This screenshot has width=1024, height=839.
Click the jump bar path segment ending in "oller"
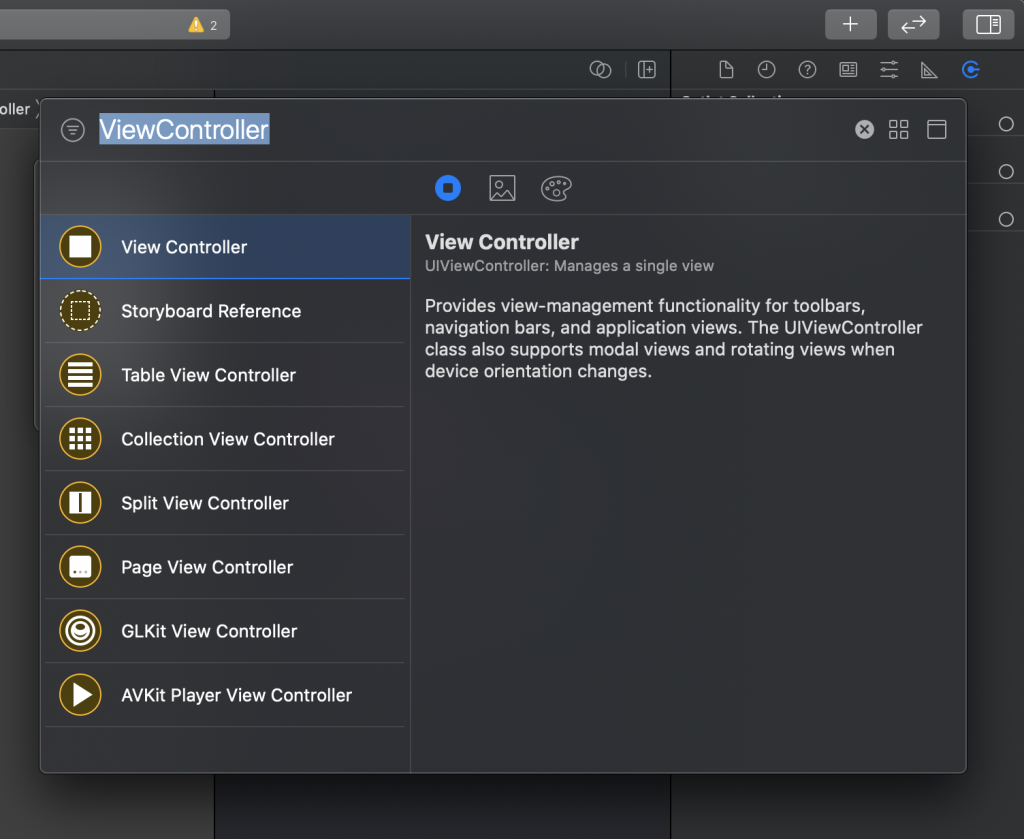[x=15, y=109]
